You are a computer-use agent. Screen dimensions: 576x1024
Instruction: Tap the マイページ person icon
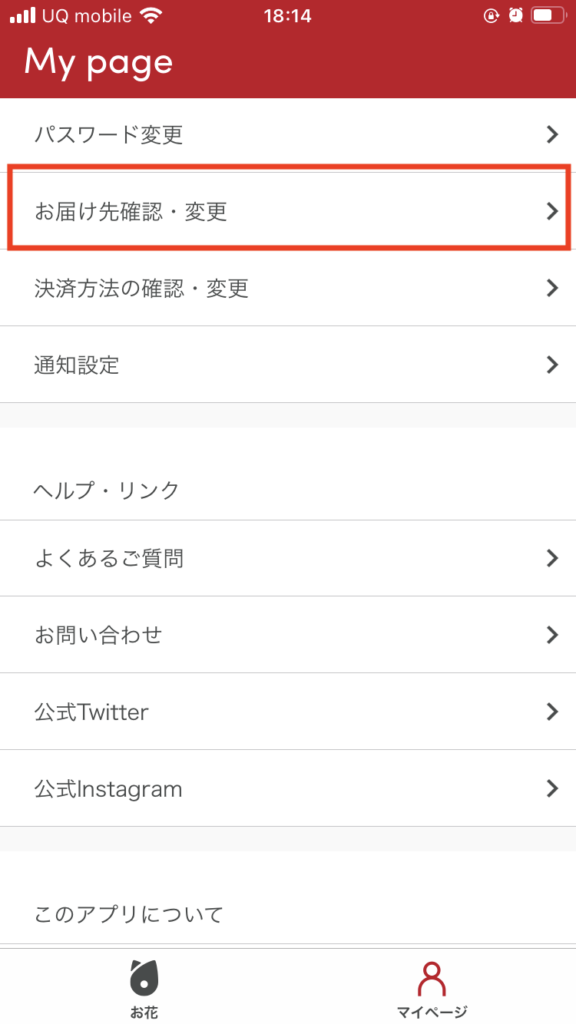pyautogui.click(x=432, y=978)
